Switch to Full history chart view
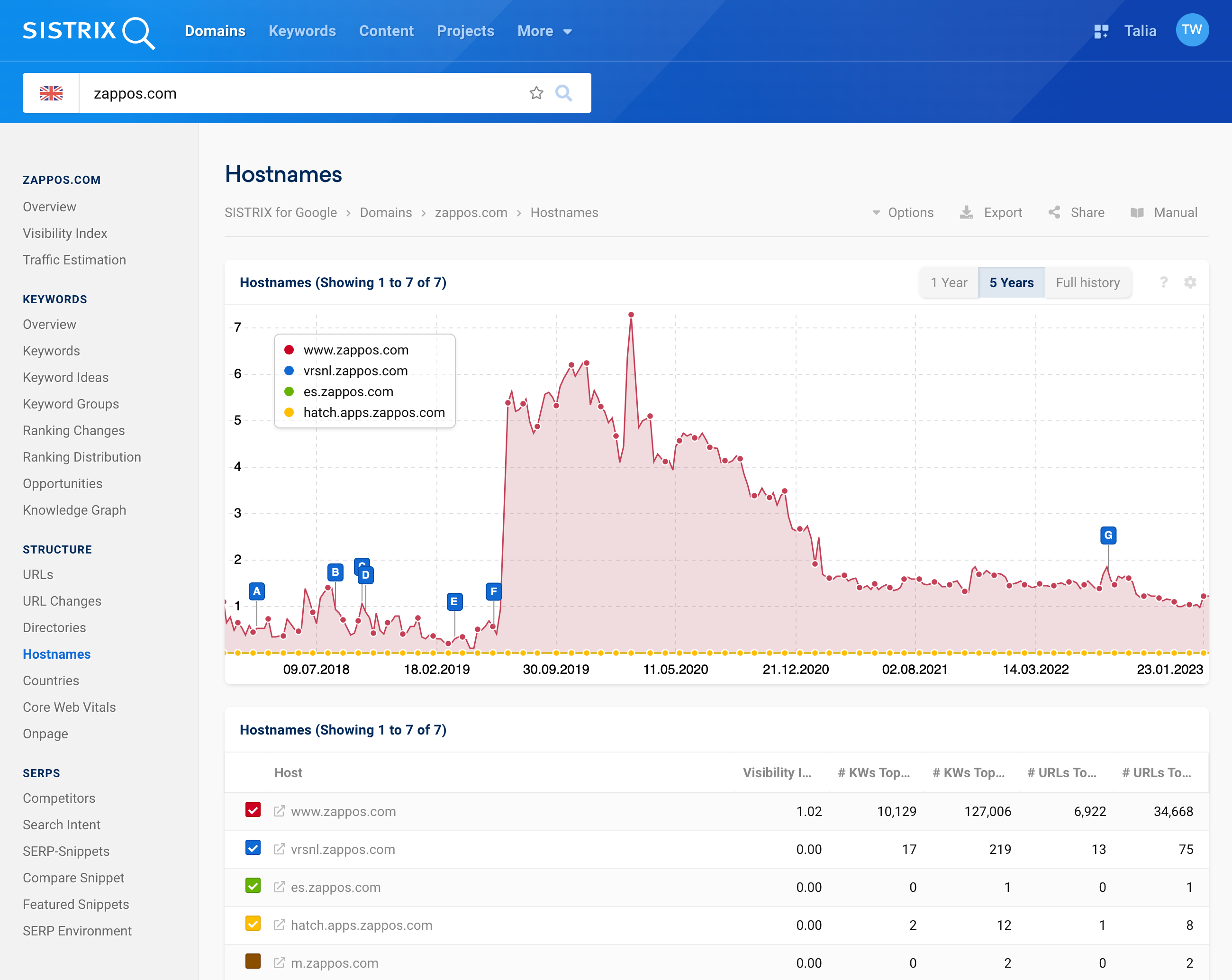Image resolution: width=1232 pixels, height=980 pixels. (x=1087, y=282)
